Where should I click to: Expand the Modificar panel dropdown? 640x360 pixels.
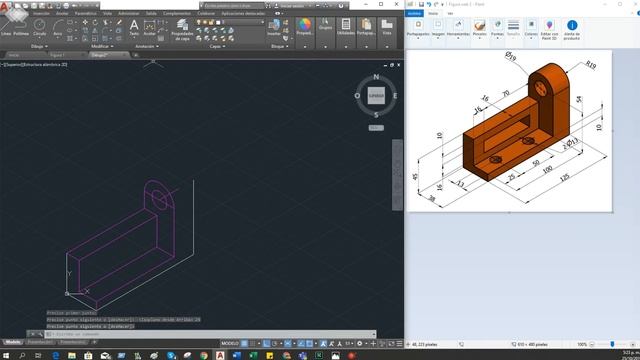pyautogui.click(x=102, y=46)
